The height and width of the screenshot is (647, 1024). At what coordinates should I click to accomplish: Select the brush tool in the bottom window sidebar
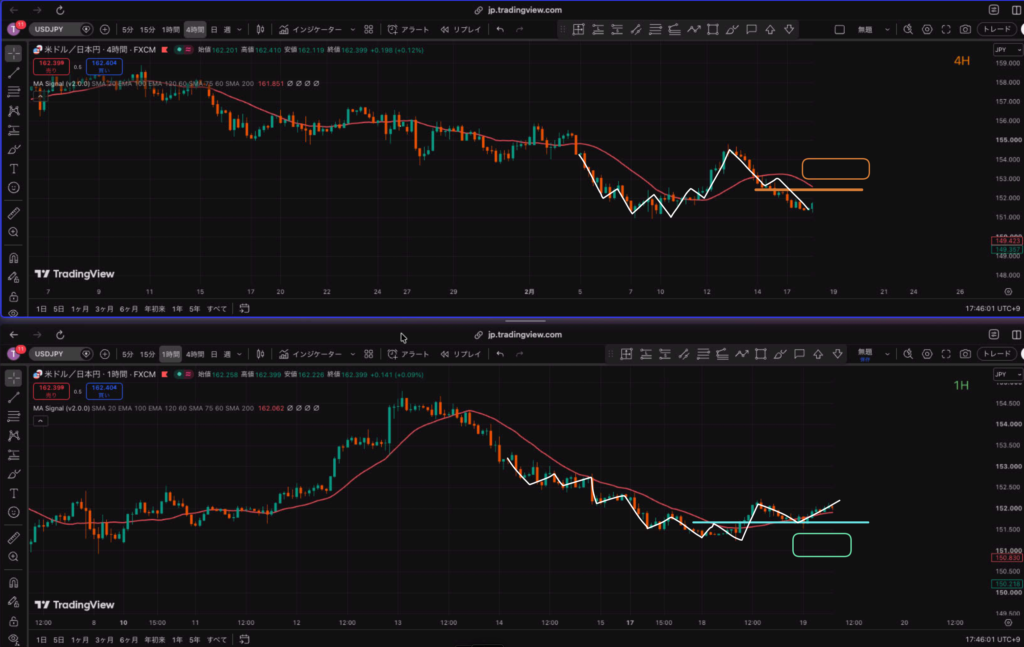[14, 474]
